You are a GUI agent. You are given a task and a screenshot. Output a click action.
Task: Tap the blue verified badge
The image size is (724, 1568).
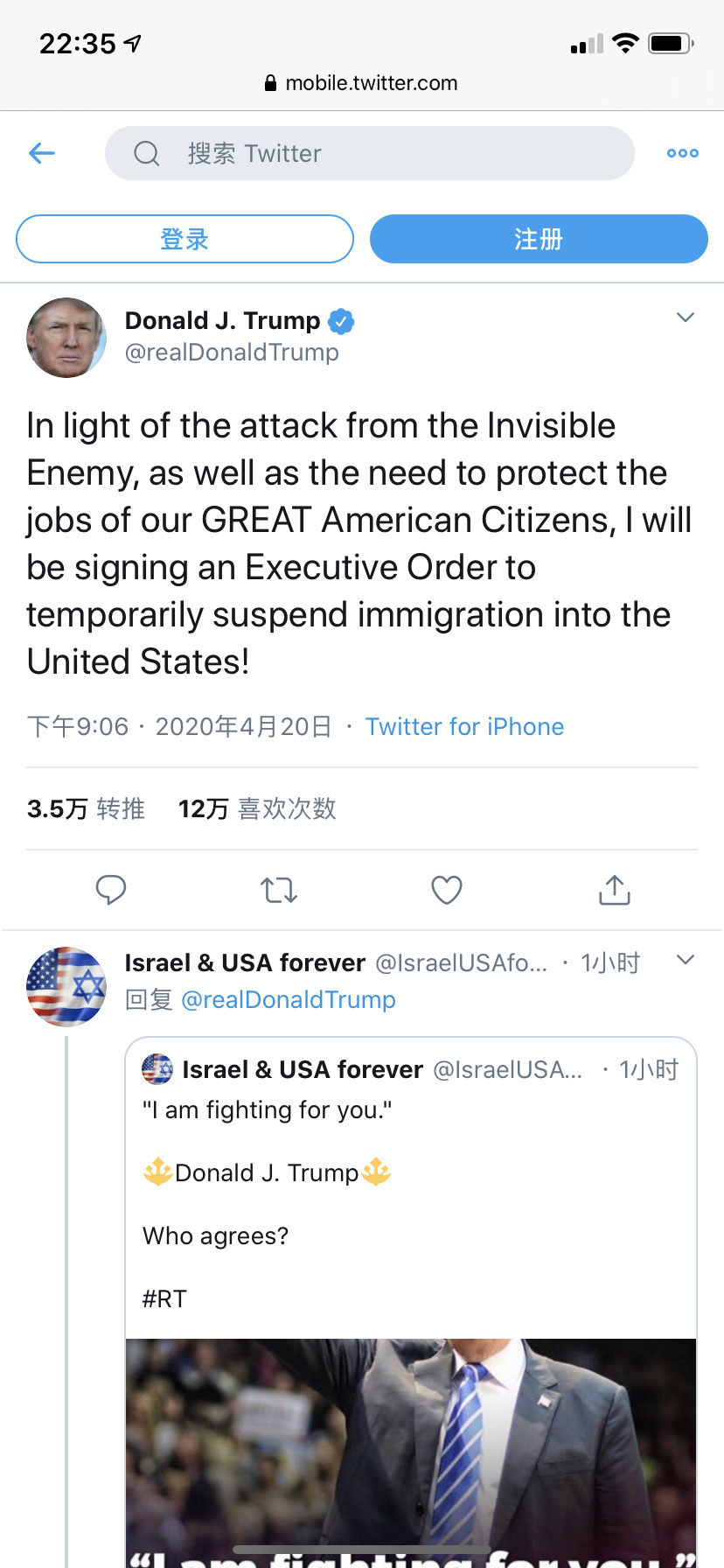pos(341,321)
